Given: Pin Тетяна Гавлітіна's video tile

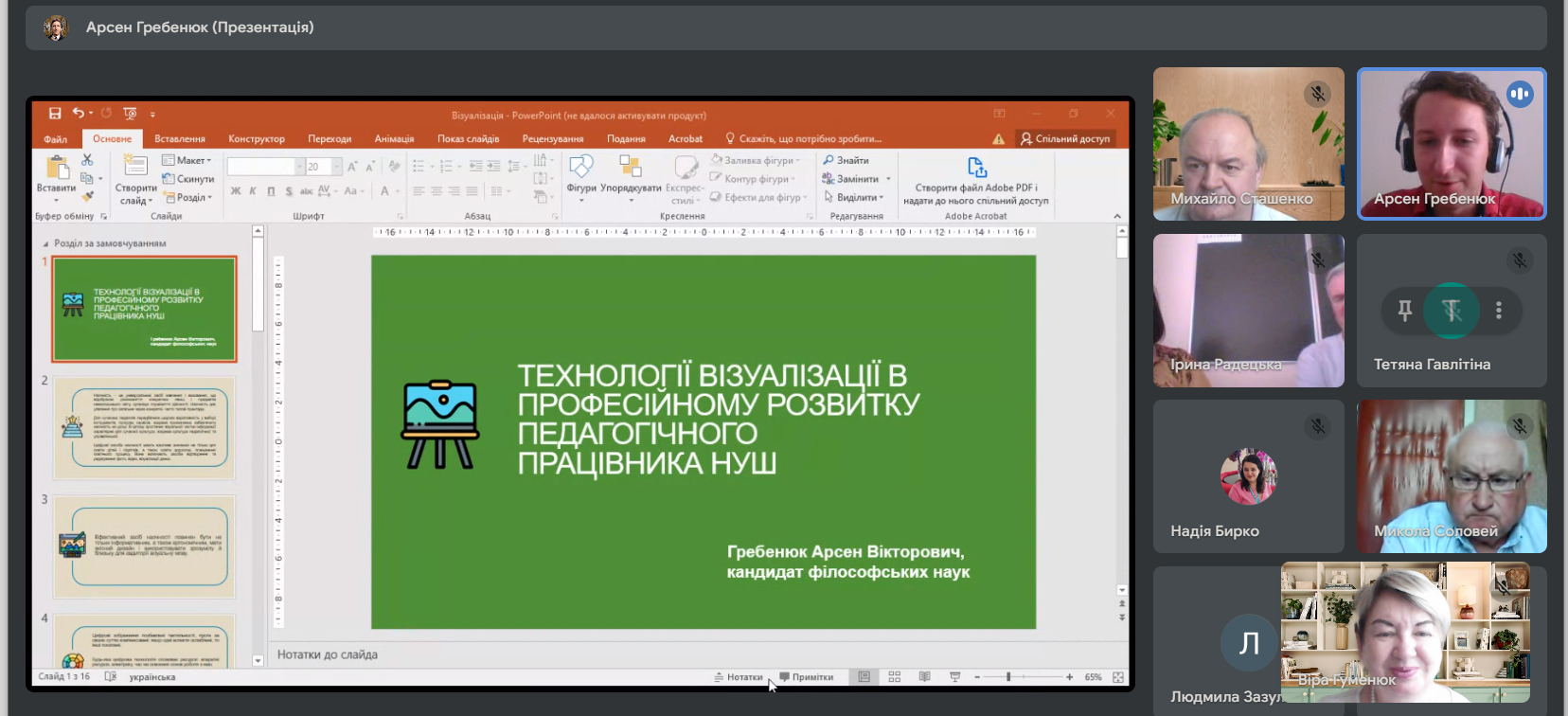Looking at the screenshot, I should [1405, 310].
